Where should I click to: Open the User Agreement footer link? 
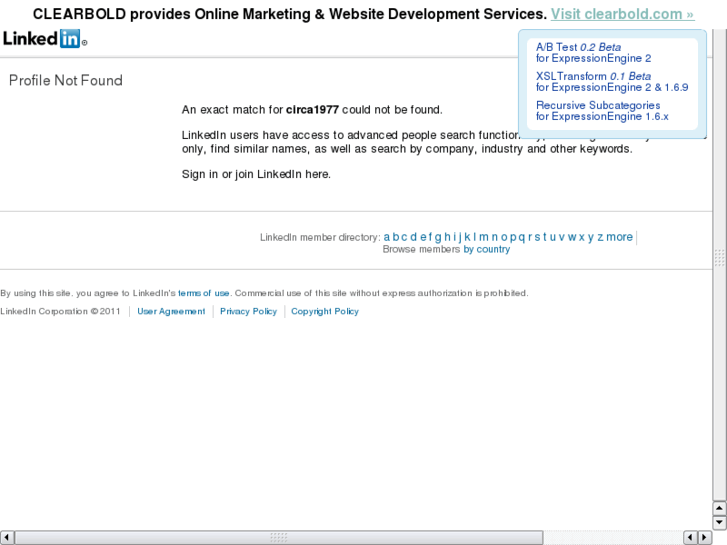pos(171,311)
